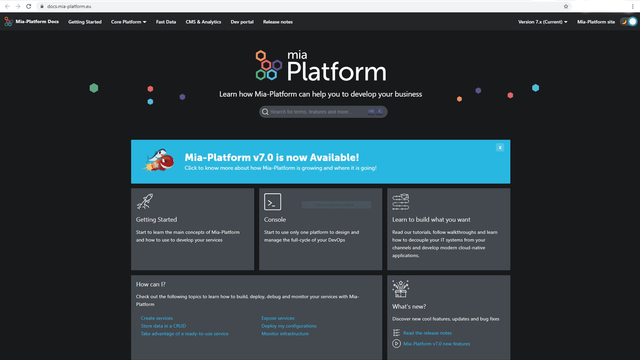Open the Version 7.x (Current) dropdown
Screen dimensions: 640x360
[x=542, y=22]
